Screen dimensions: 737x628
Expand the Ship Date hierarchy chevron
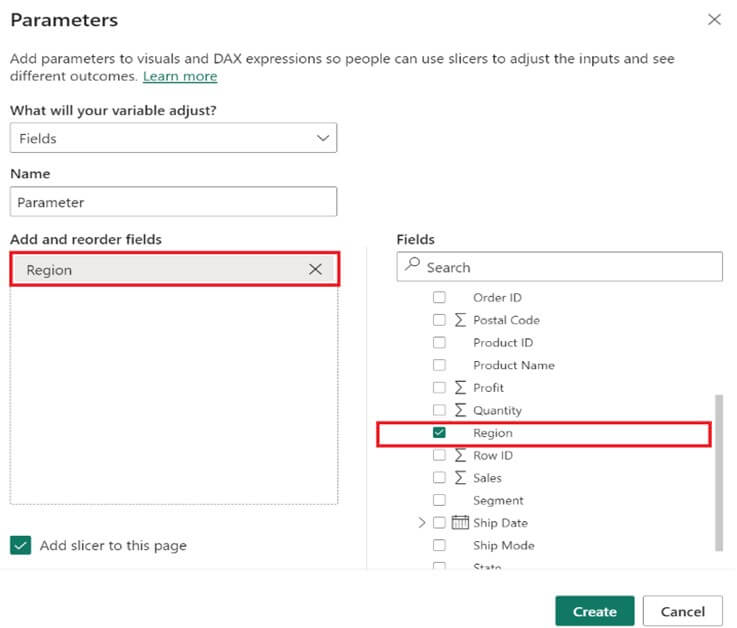[x=422, y=523]
